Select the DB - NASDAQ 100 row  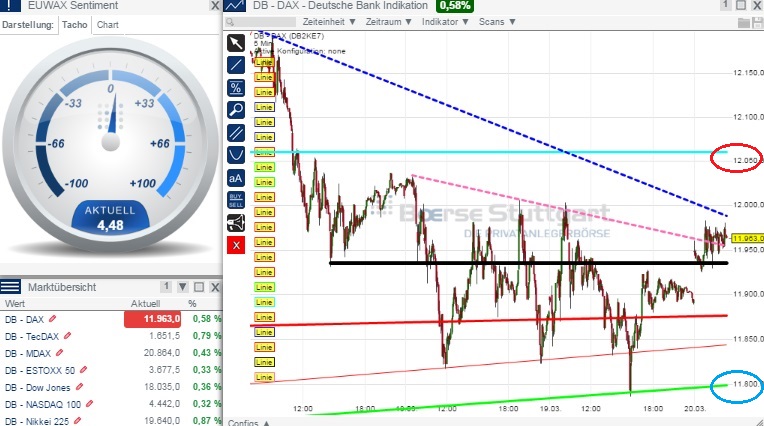tap(111, 405)
